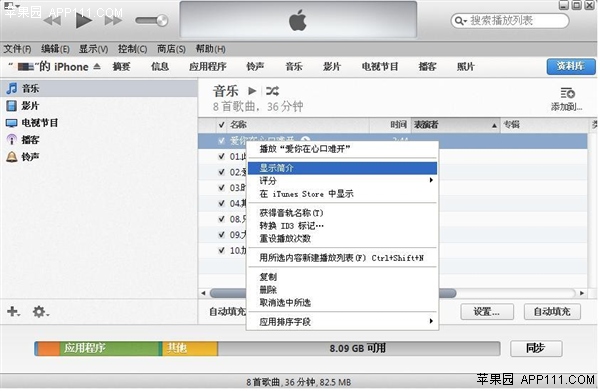Uncheck the song starting with 08

click(221, 219)
